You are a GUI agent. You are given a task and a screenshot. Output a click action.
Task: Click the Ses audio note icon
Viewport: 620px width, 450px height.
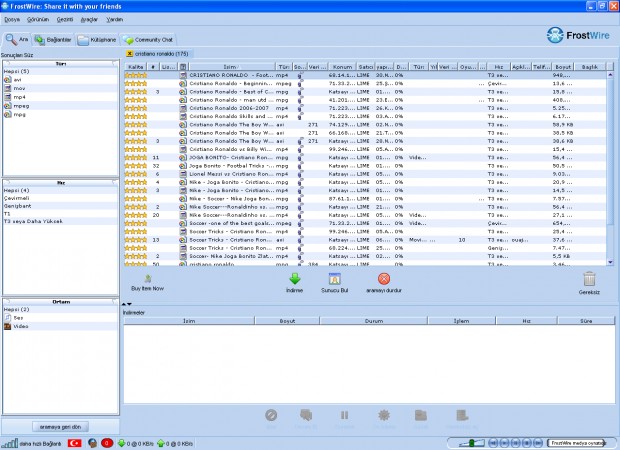[x=8, y=318]
